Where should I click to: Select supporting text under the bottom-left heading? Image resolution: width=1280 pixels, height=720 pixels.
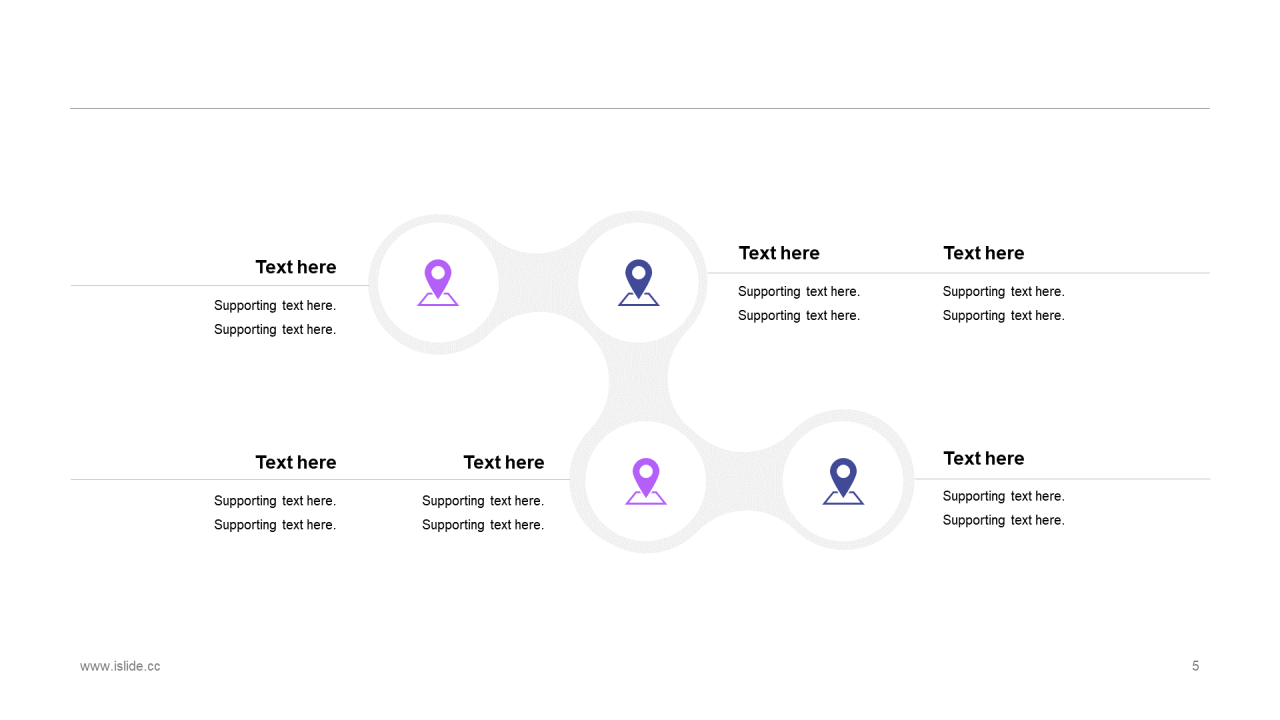(275, 512)
